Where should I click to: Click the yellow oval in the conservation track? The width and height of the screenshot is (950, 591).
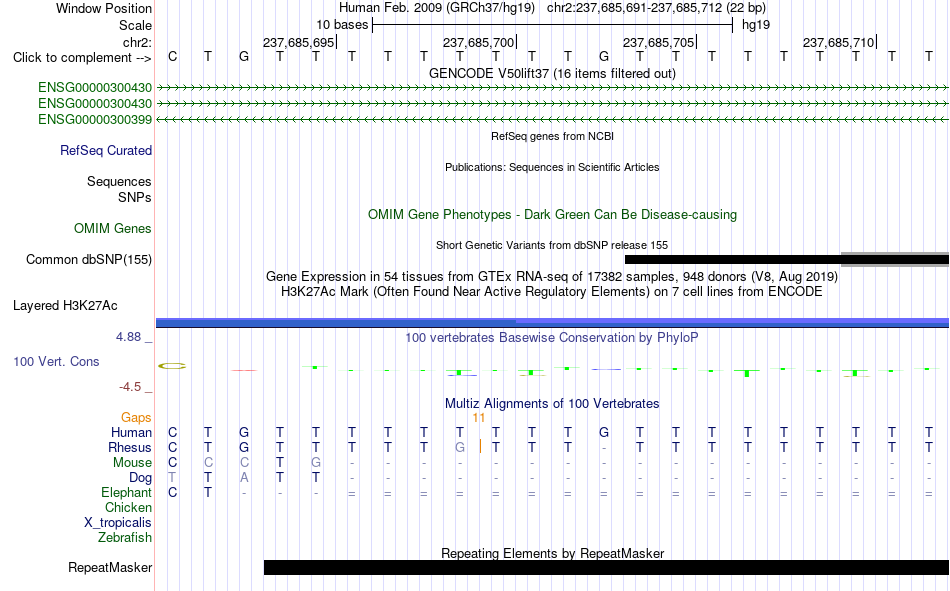(x=172, y=366)
